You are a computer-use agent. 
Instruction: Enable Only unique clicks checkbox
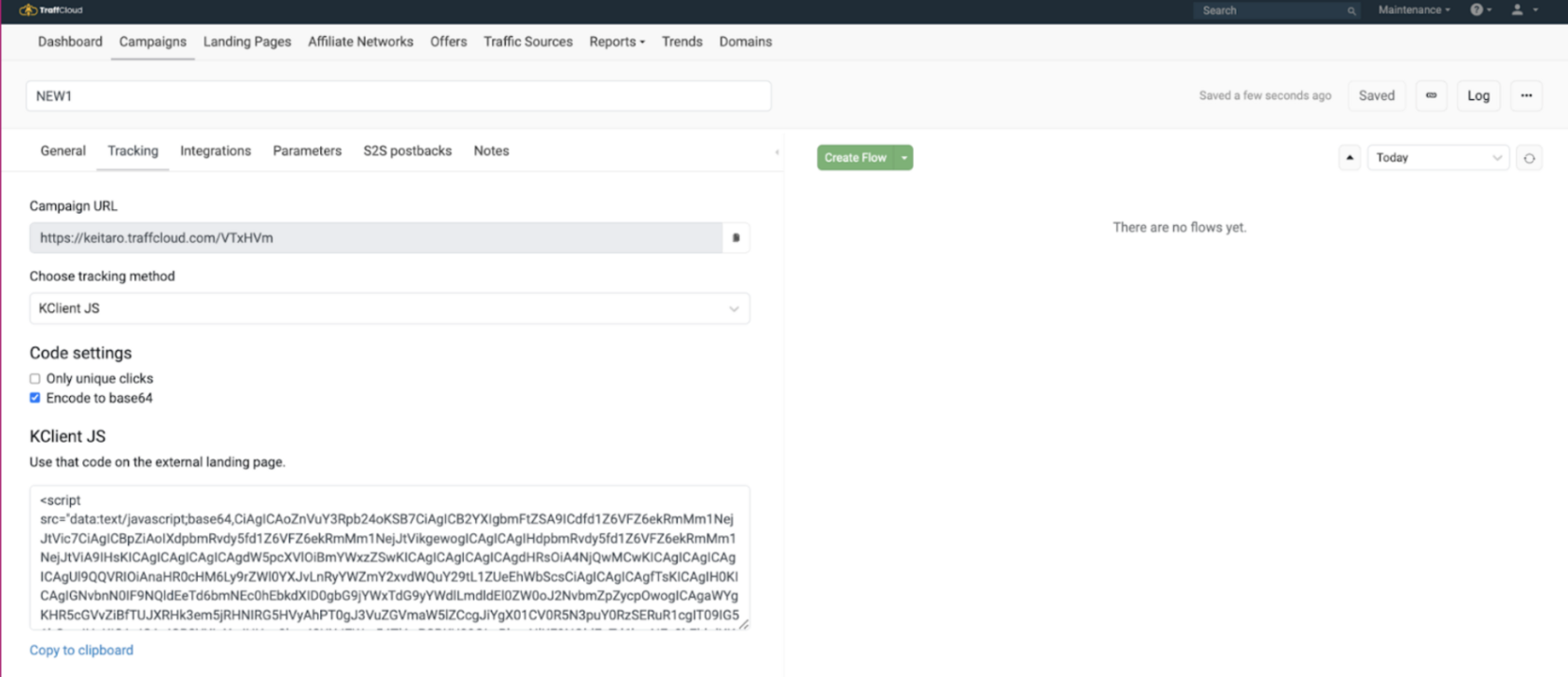[x=35, y=378]
